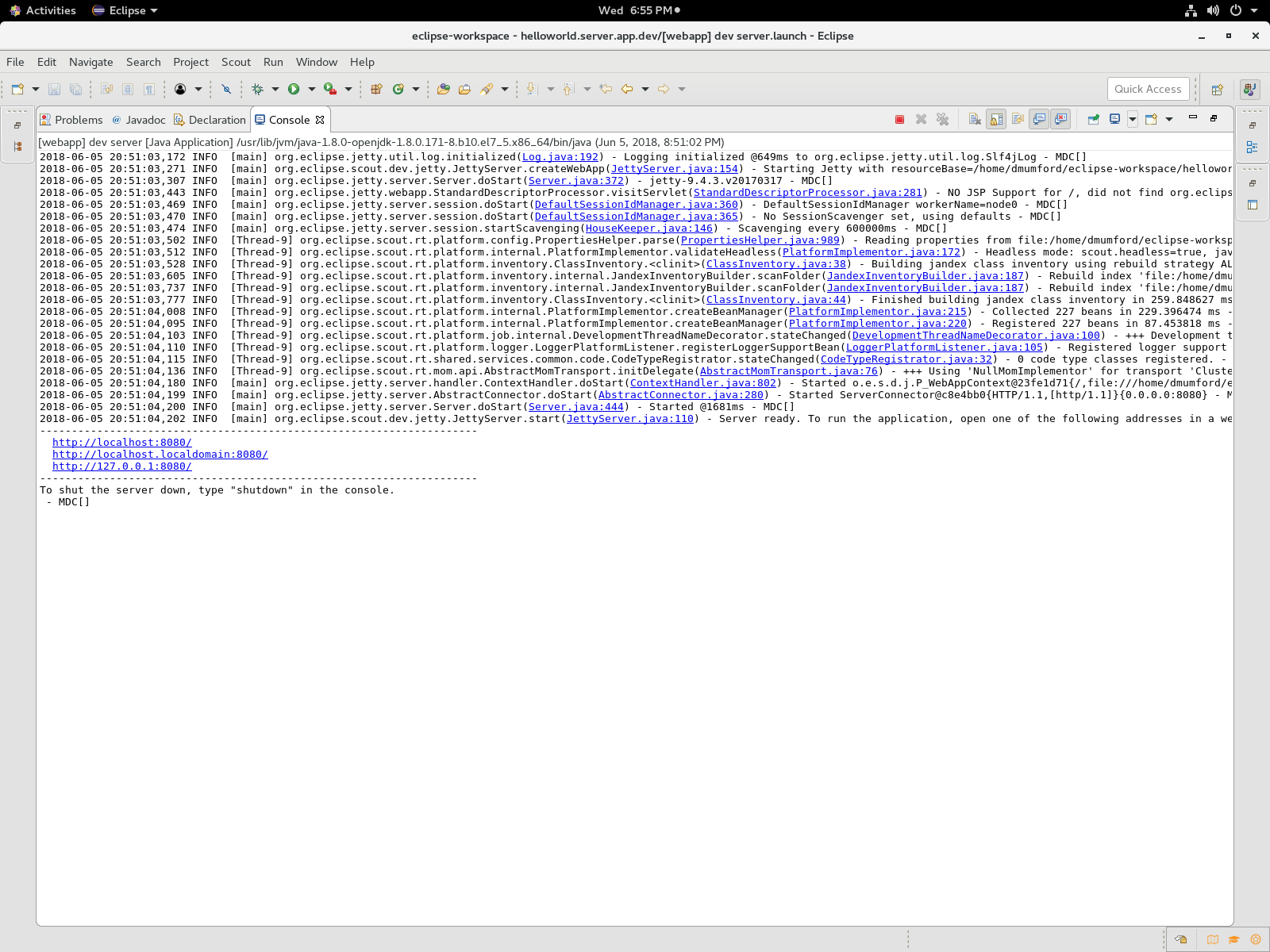Click the Quick Access search field
1270x952 pixels.
[1148, 89]
